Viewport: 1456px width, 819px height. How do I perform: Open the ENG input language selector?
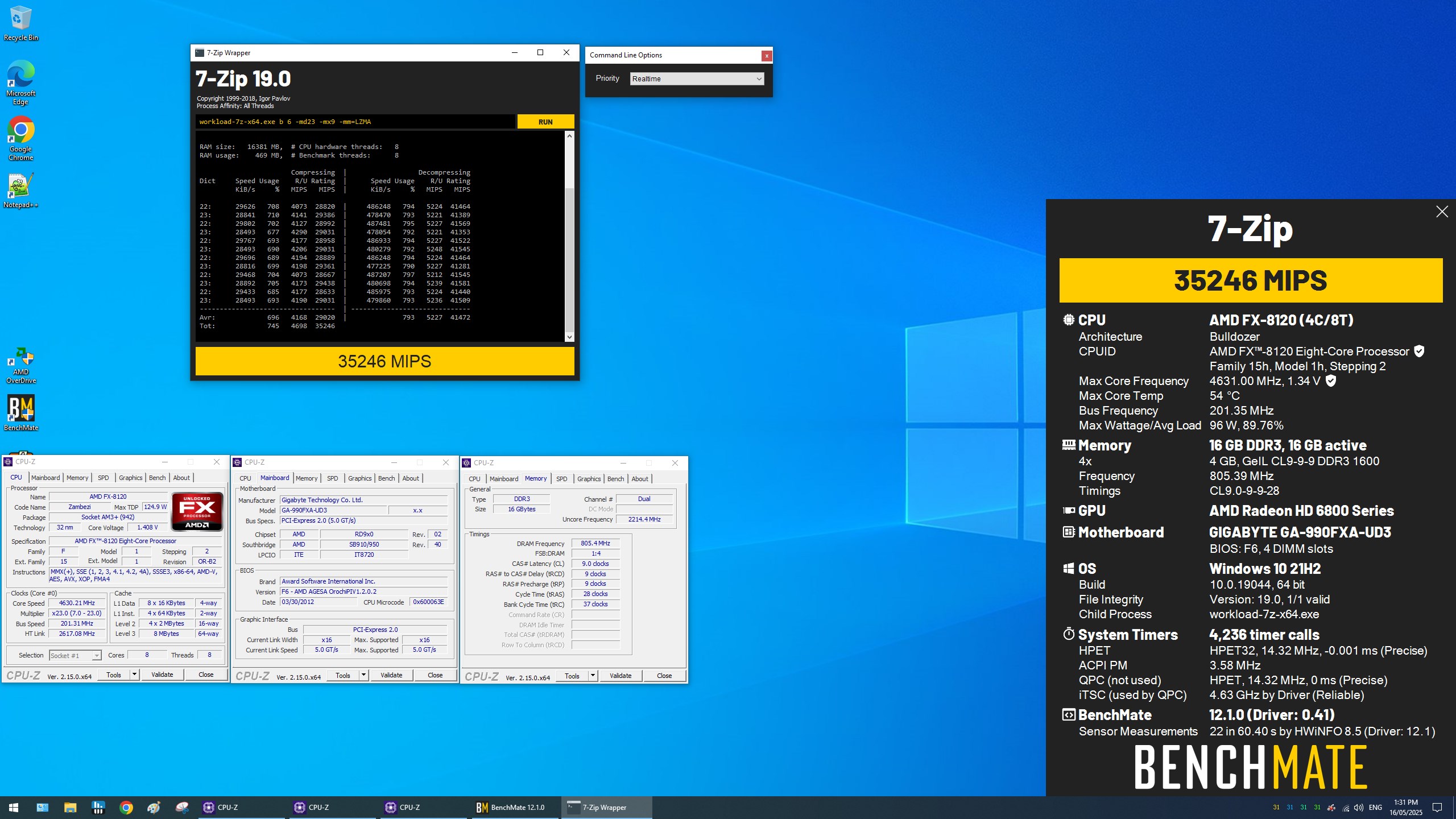(1375, 808)
